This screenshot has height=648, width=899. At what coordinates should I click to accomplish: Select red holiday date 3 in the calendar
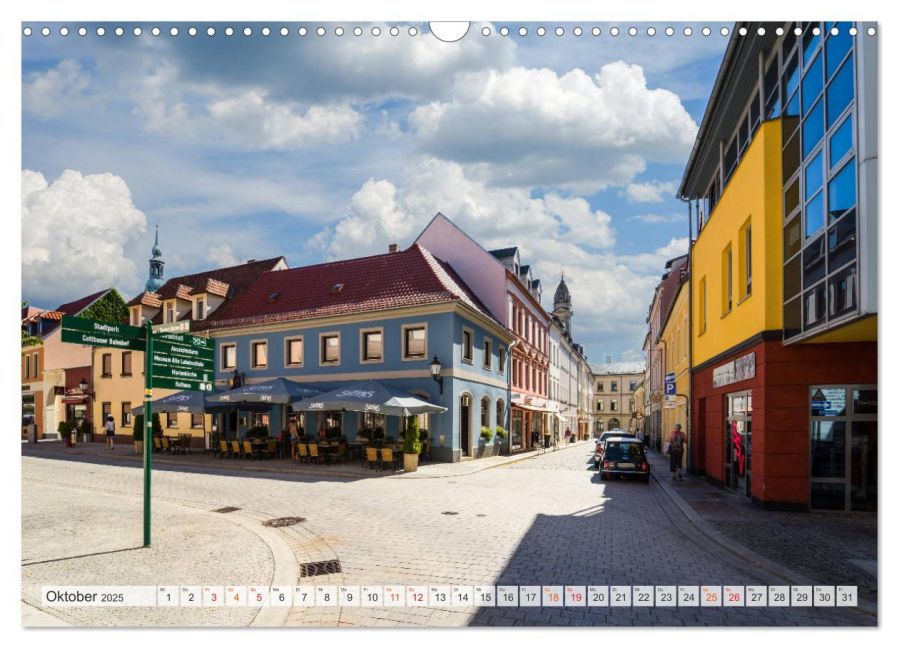point(213,597)
